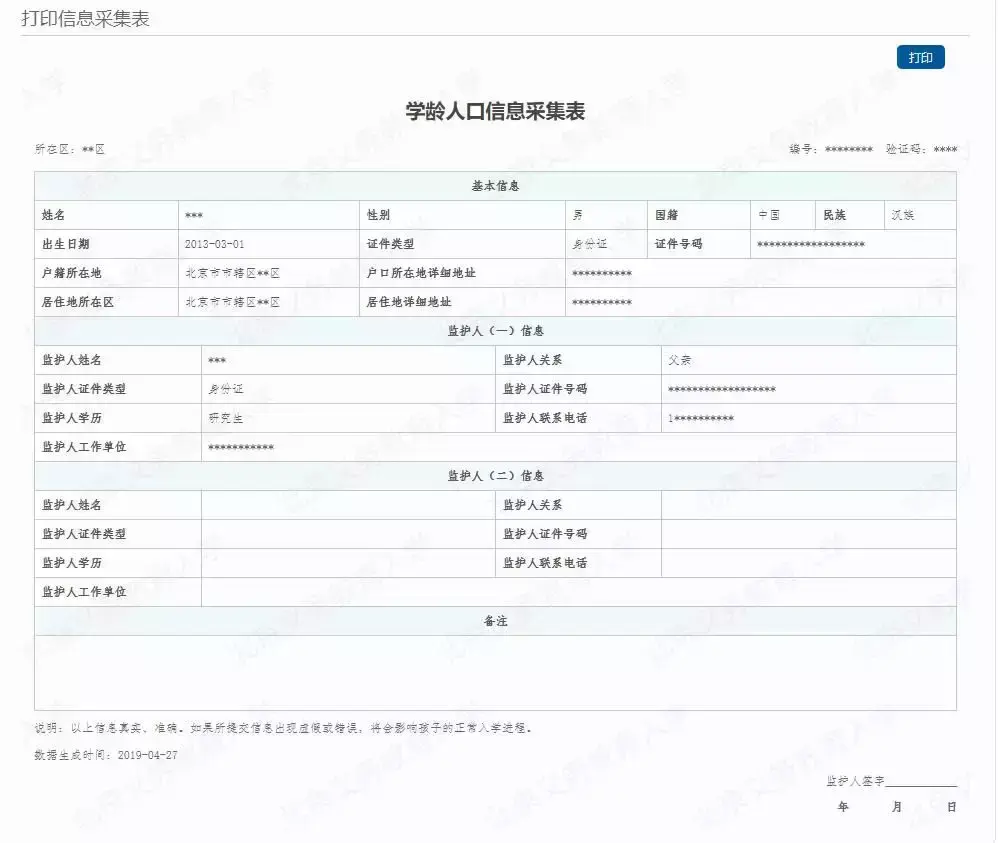Screen dimensions: 998x843
Task: Select the 中国 value cell
Action: point(783,215)
